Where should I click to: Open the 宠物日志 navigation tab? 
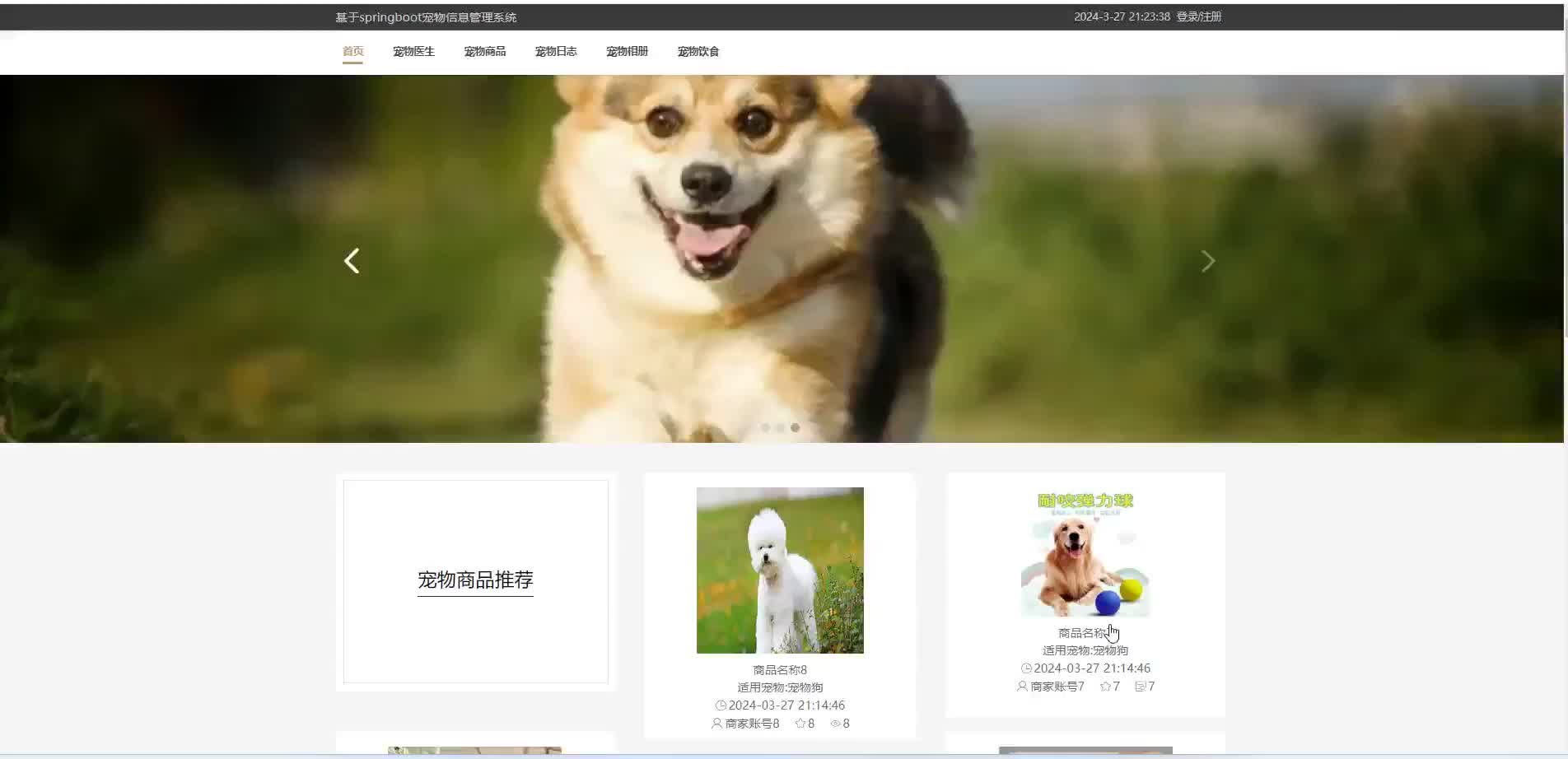(556, 51)
